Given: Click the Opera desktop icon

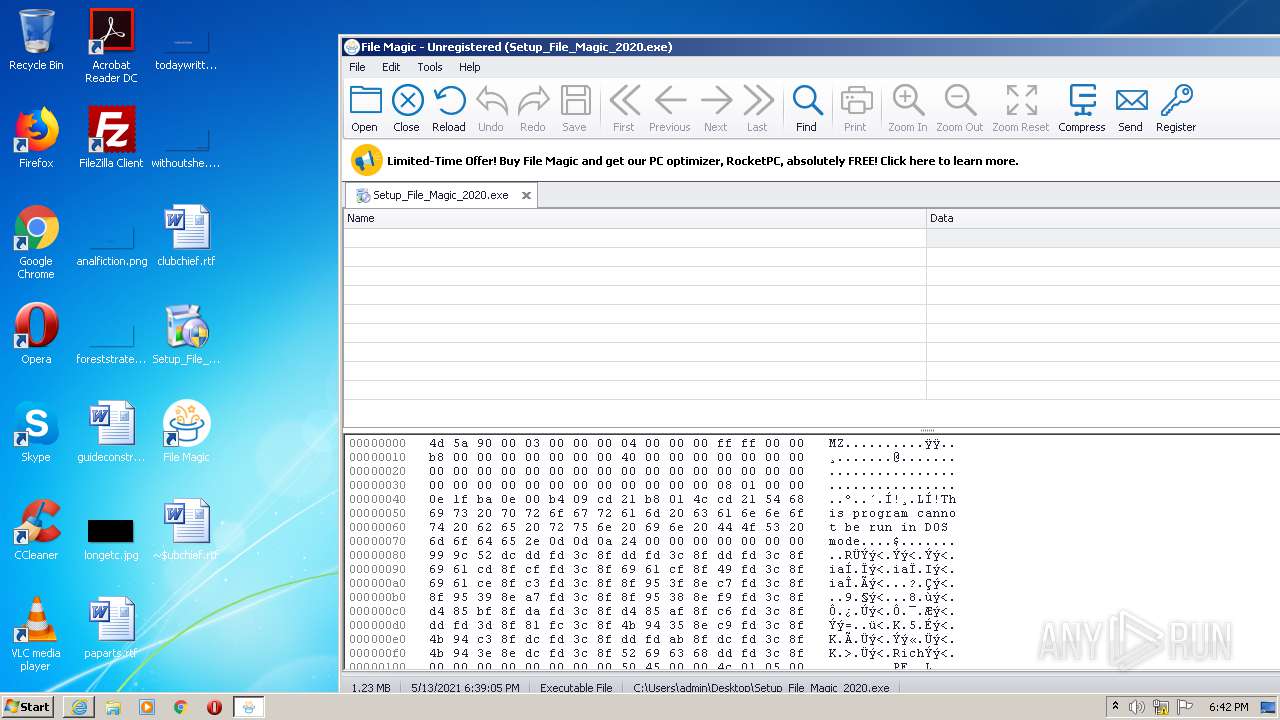Looking at the screenshot, I should [36, 334].
